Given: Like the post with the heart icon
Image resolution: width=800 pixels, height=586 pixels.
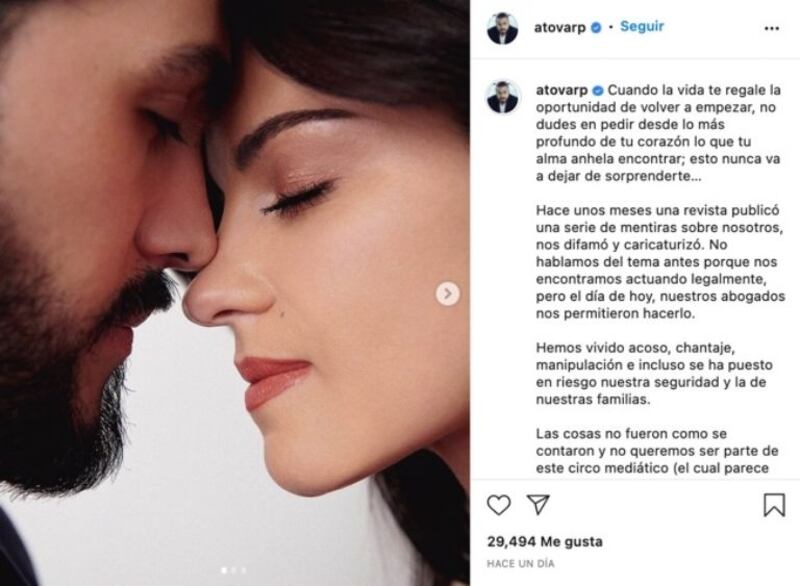Looking at the screenshot, I should (498, 505).
